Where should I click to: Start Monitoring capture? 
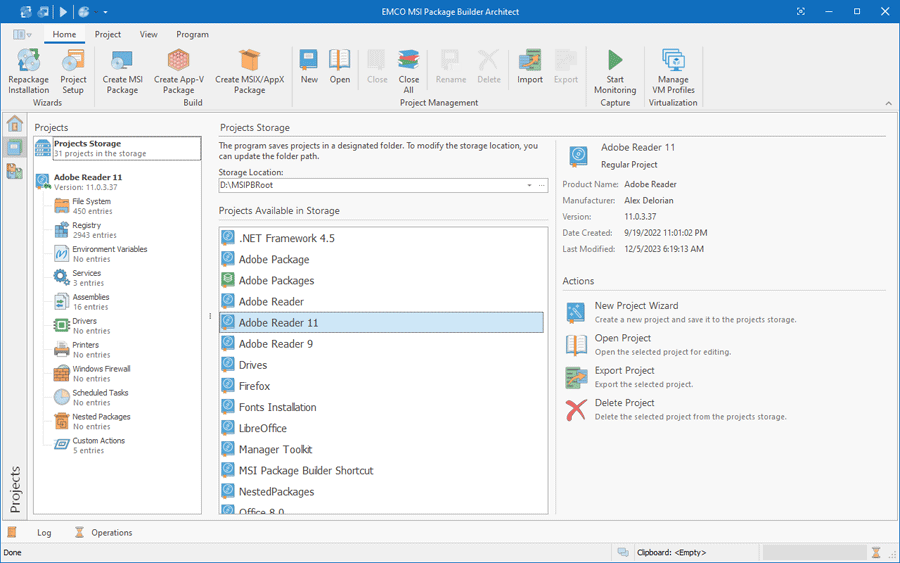pos(615,71)
